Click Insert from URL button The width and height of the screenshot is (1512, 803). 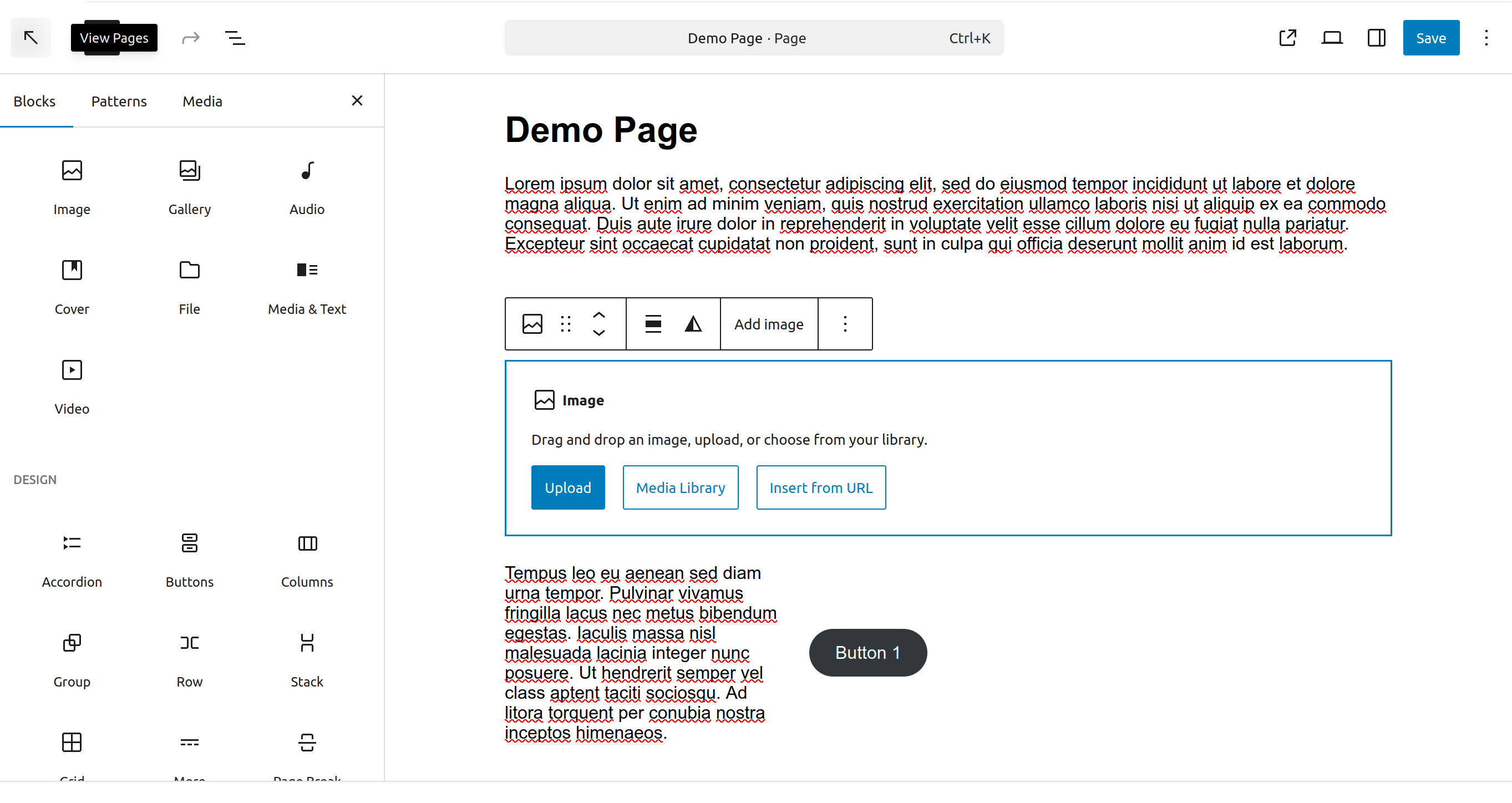tap(820, 488)
